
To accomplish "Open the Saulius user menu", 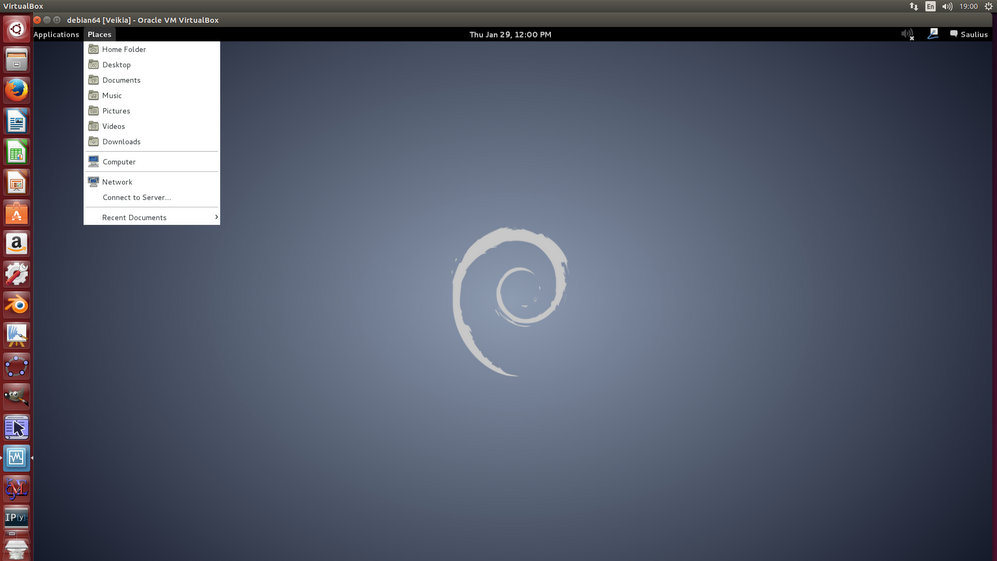I will (x=967, y=34).
